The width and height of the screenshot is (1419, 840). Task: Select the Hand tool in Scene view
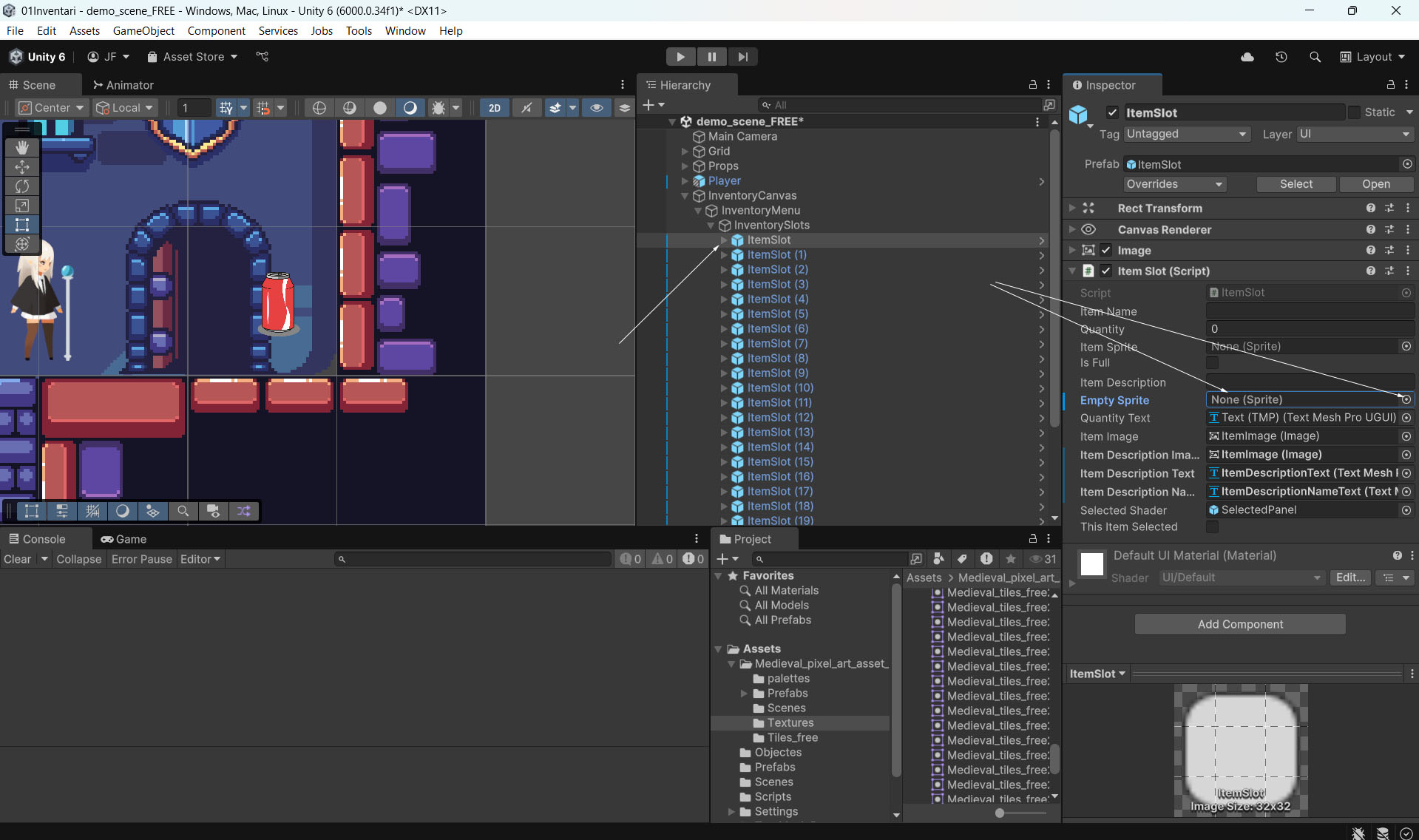coord(22,148)
